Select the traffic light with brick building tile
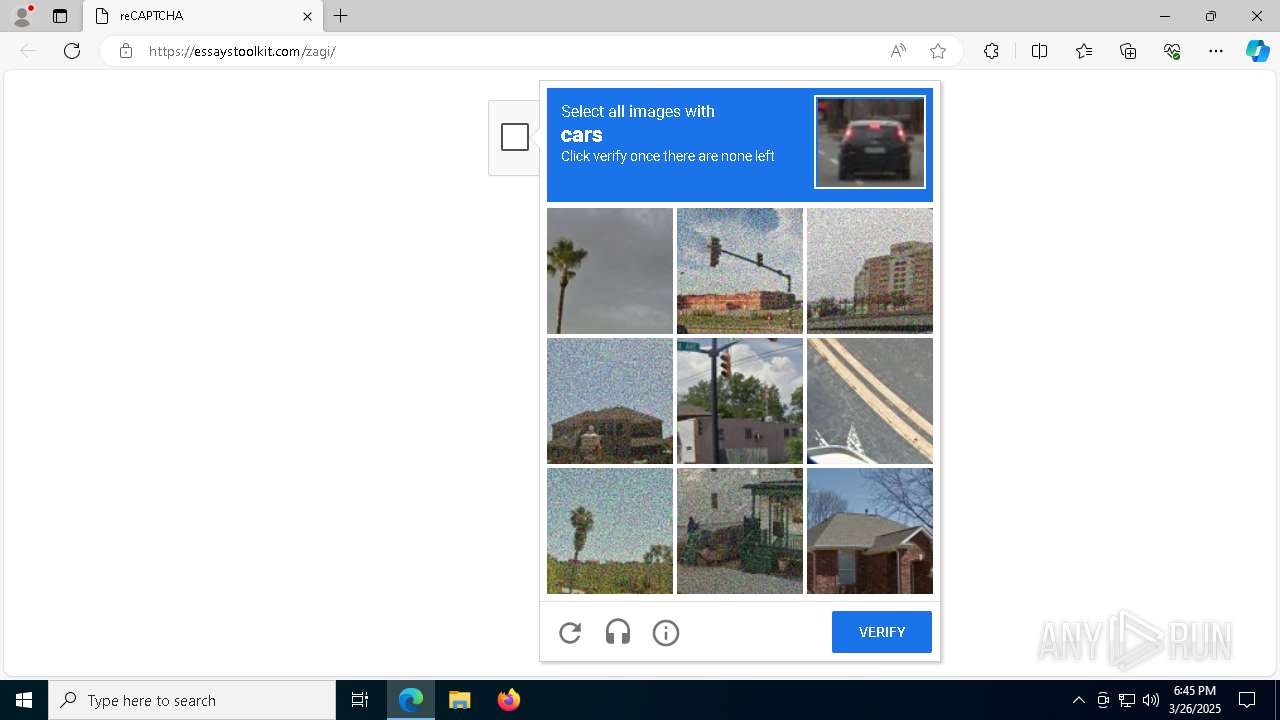Screen dimensions: 1280x720 [740, 271]
